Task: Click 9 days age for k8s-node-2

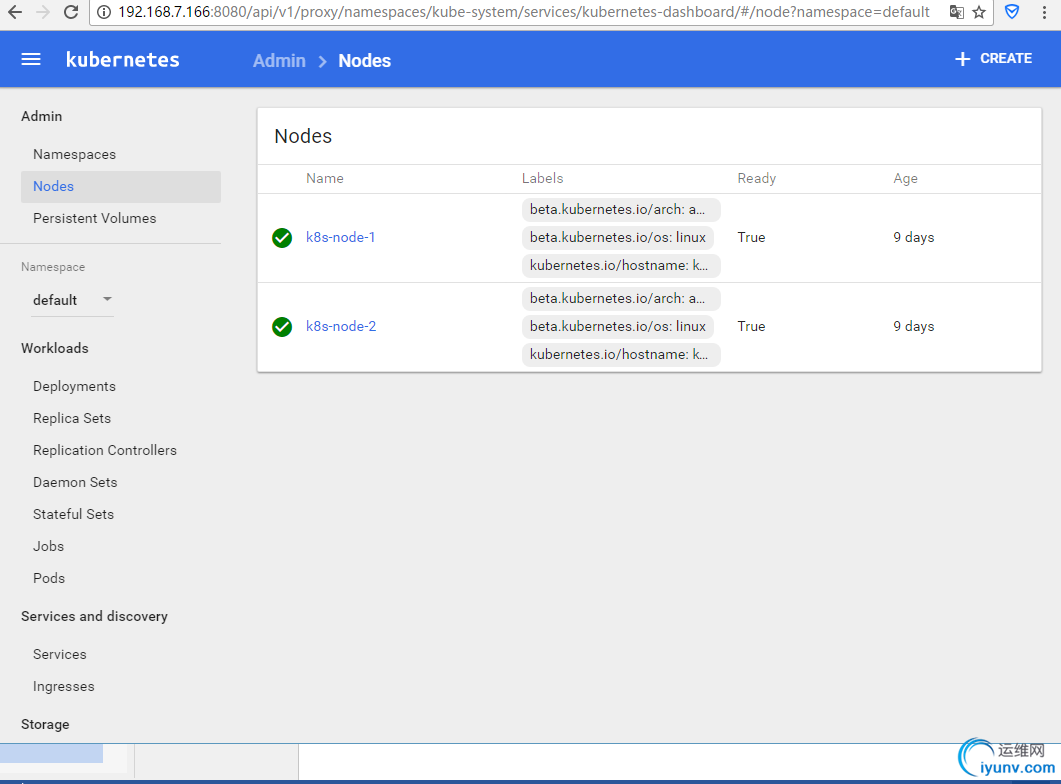Action: (x=913, y=326)
